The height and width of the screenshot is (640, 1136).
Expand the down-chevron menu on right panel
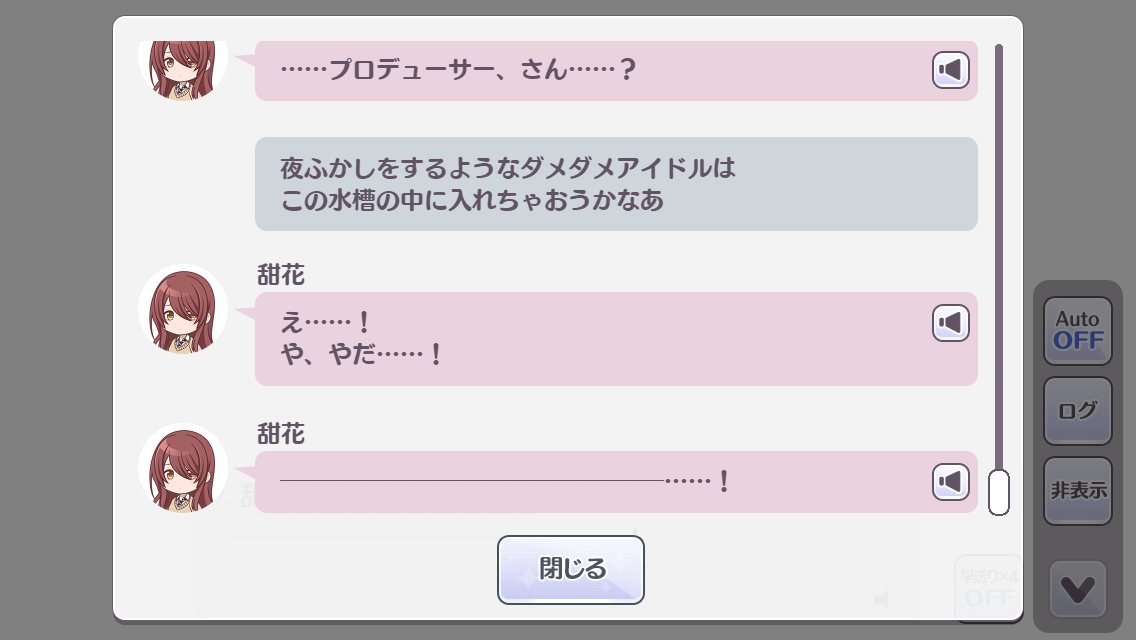pos(1078,590)
